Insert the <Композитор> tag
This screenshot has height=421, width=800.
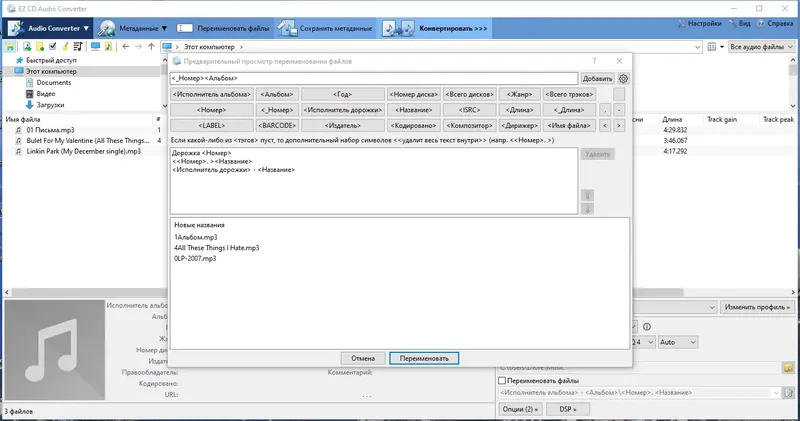pyautogui.click(x=469, y=126)
